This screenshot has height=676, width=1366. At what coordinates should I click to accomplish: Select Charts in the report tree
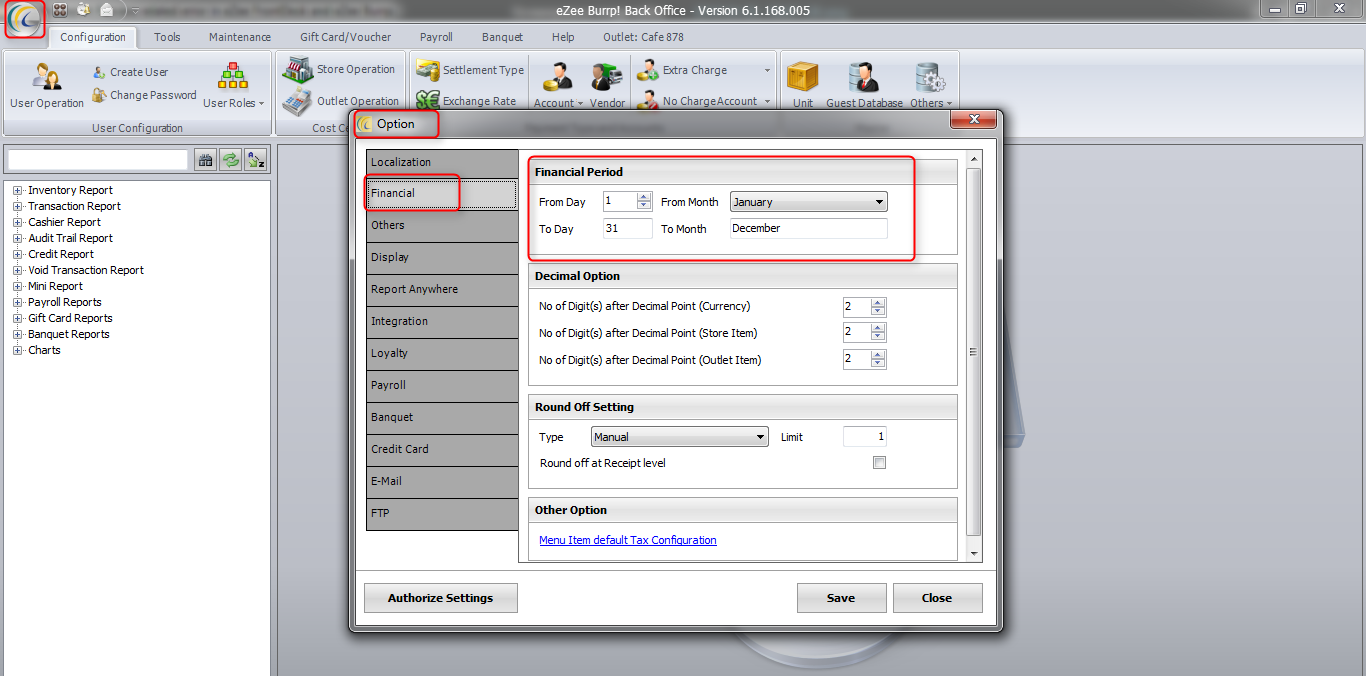pyautogui.click(x=44, y=350)
